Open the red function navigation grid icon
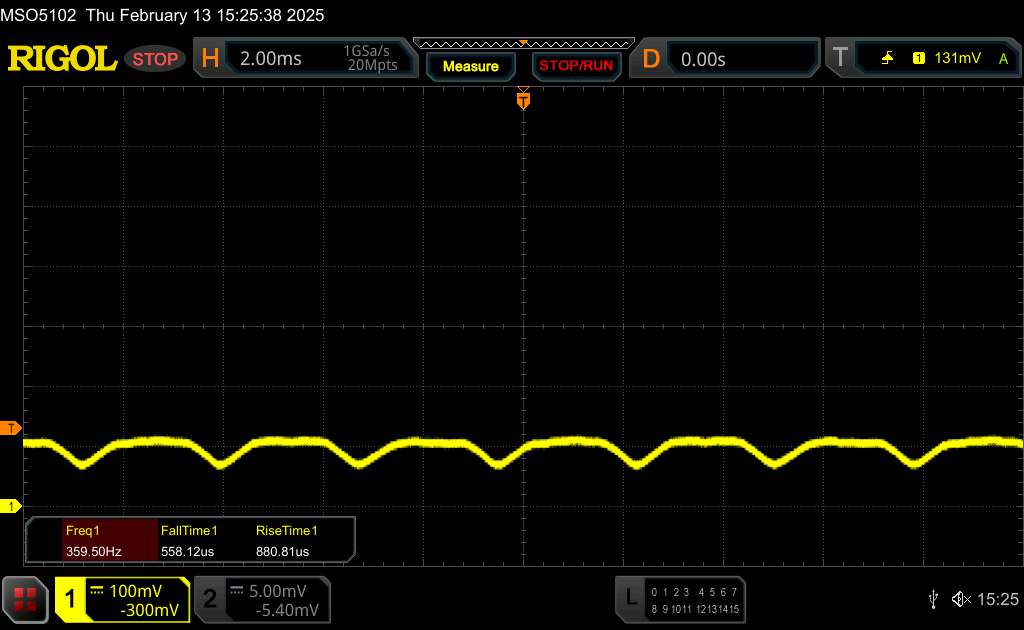The height and width of the screenshot is (630, 1024). pyautogui.click(x=25, y=599)
